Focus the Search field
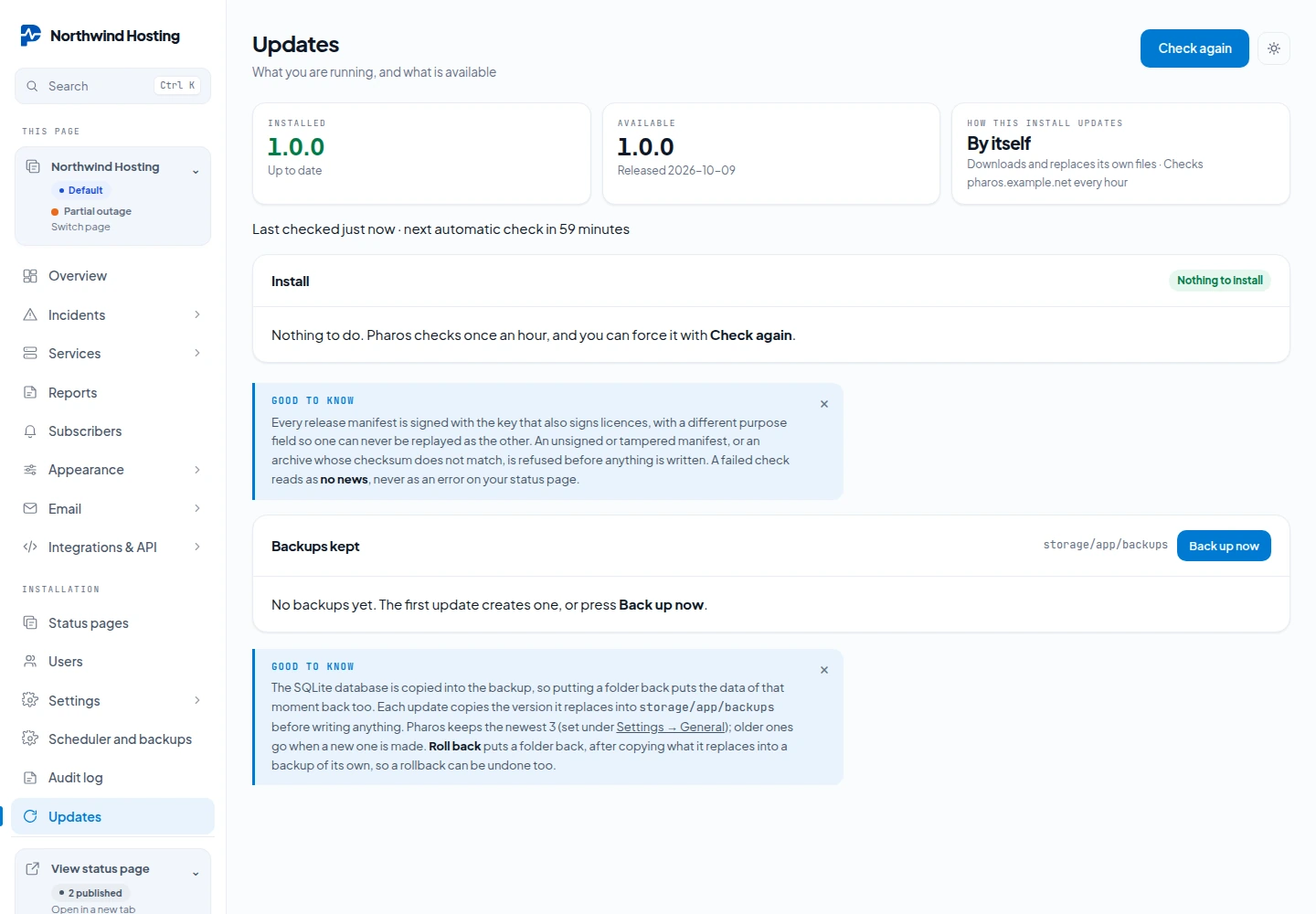The height and width of the screenshot is (914, 1316). 113,86
